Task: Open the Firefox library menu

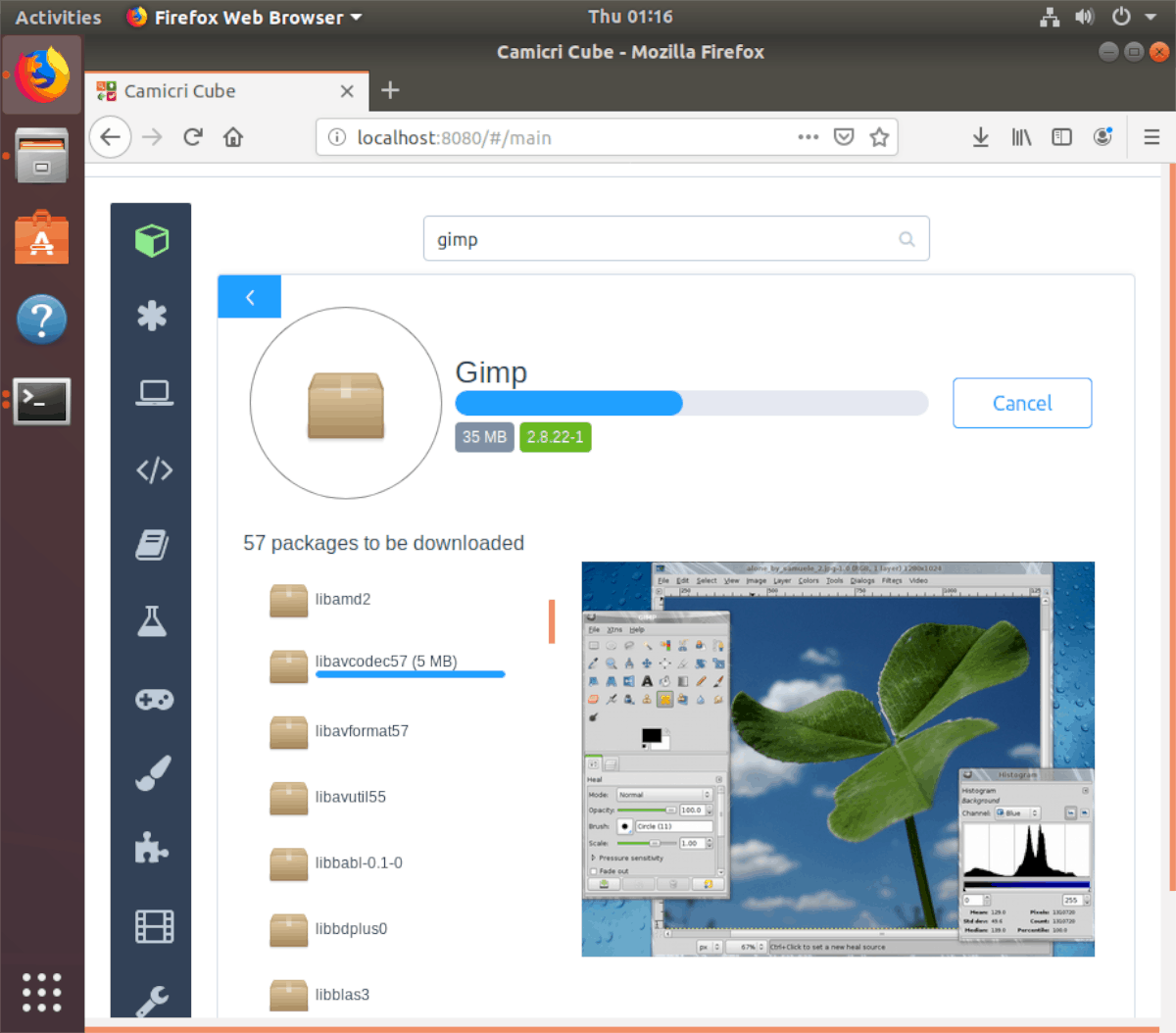Action: click(1021, 137)
